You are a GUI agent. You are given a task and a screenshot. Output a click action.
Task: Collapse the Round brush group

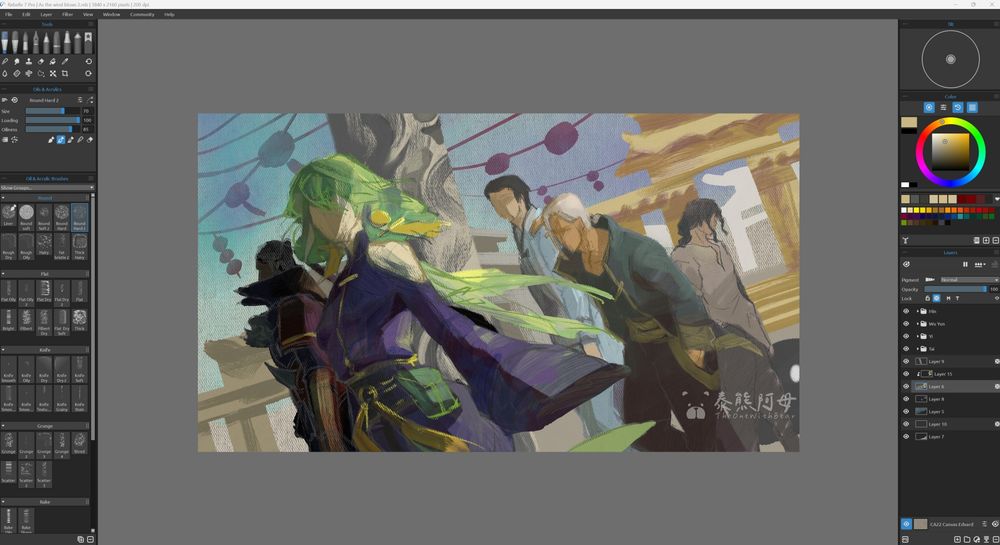click(3, 198)
